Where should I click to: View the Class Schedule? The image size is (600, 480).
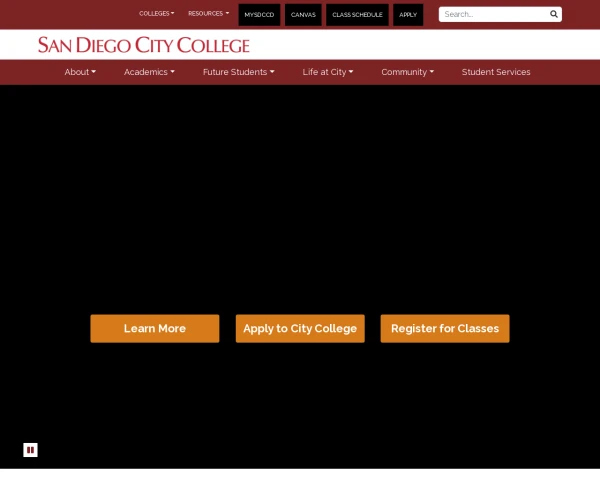[x=357, y=15]
